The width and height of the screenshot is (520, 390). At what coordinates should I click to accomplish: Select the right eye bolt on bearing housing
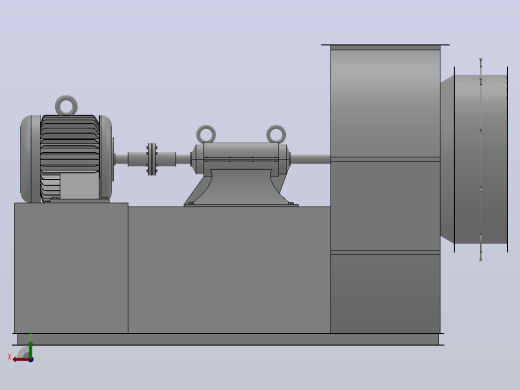[x=276, y=134]
